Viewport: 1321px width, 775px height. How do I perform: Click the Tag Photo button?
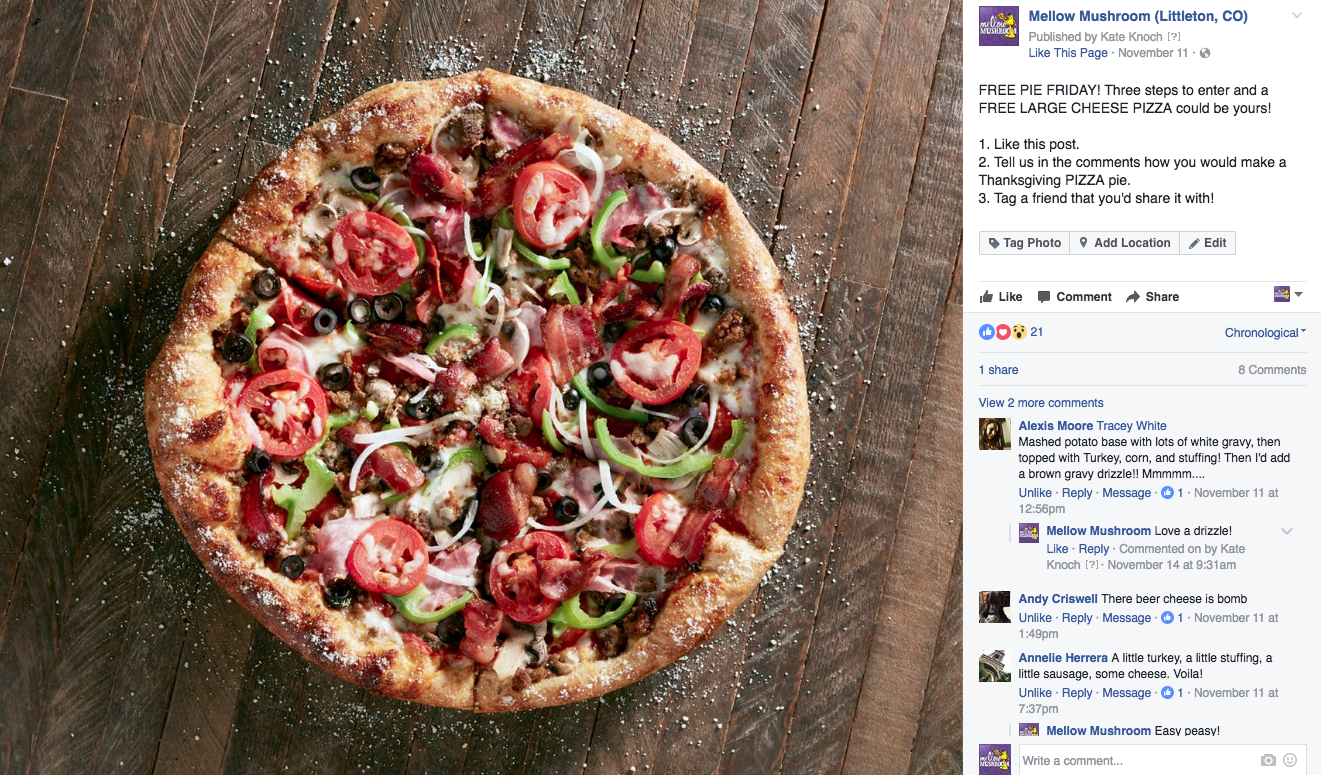(1024, 243)
